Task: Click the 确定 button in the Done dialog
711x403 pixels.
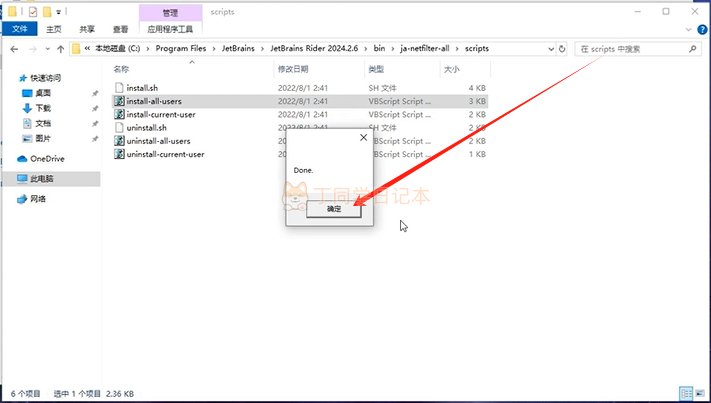Action: pyautogui.click(x=334, y=209)
